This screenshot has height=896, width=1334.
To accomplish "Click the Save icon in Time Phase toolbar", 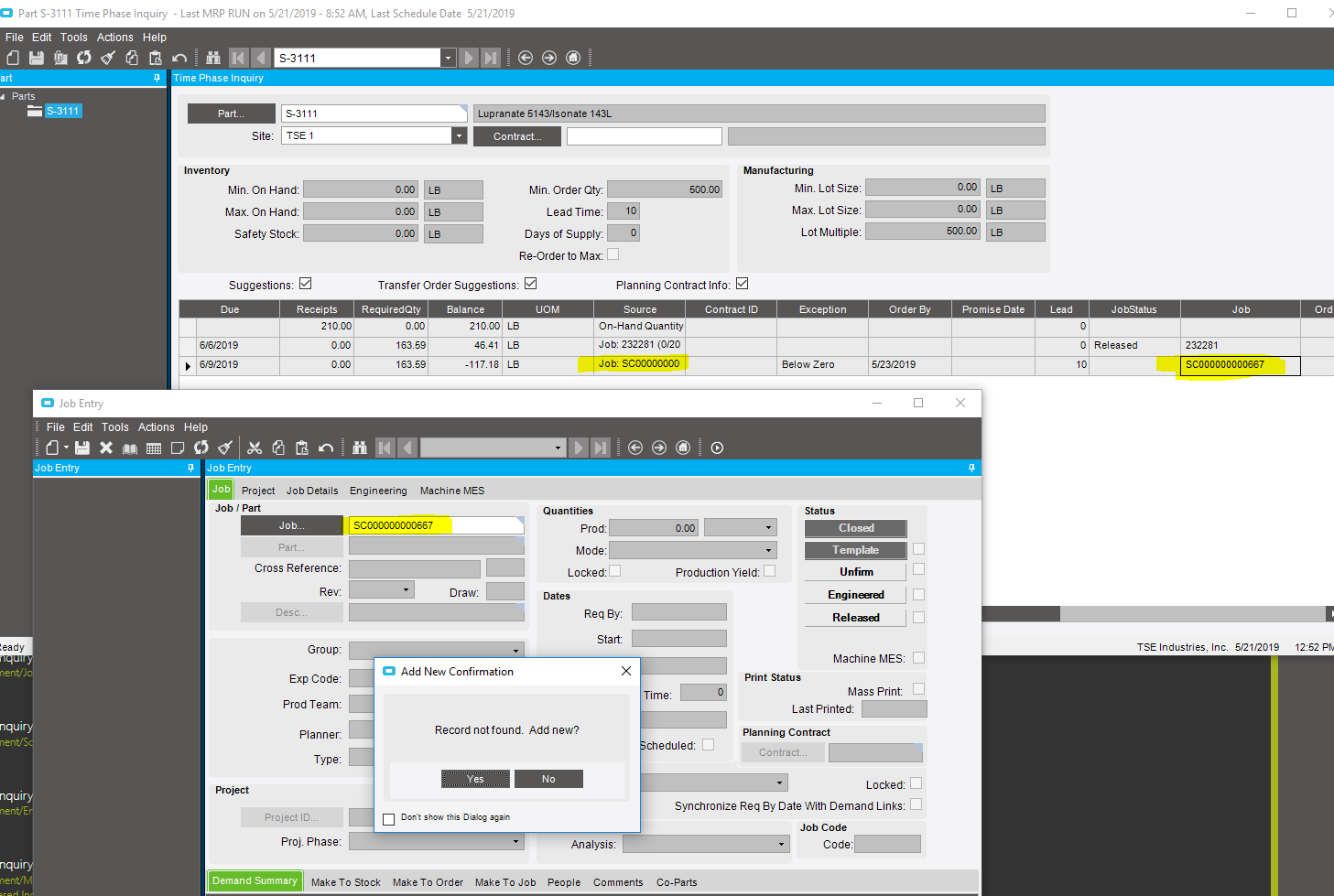I will click(x=37, y=58).
